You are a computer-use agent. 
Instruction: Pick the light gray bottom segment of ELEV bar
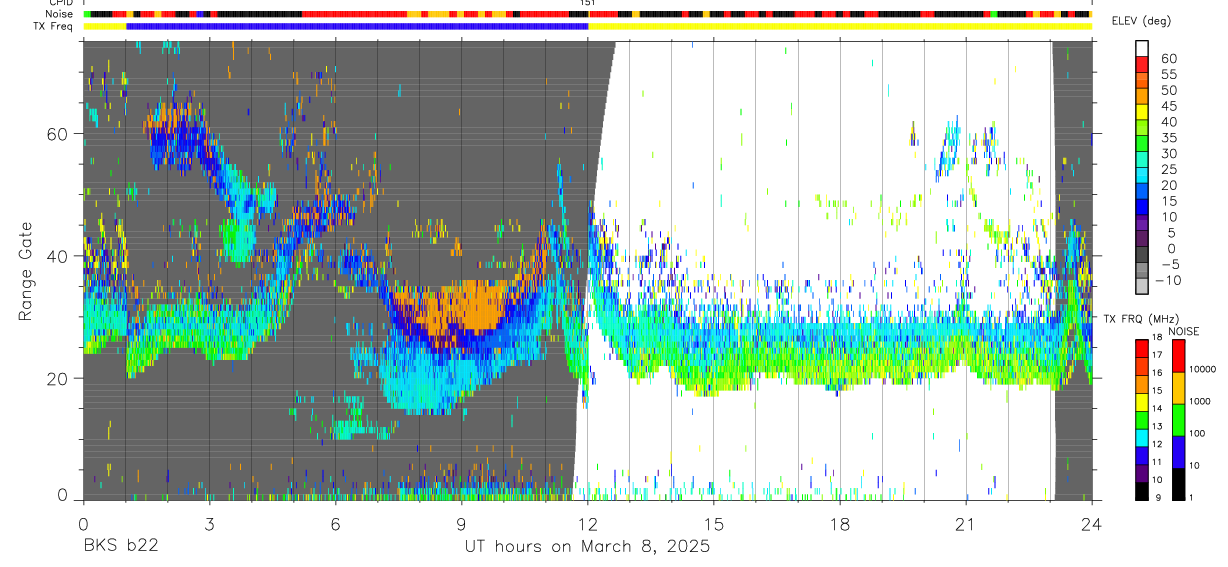coord(1141,288)
